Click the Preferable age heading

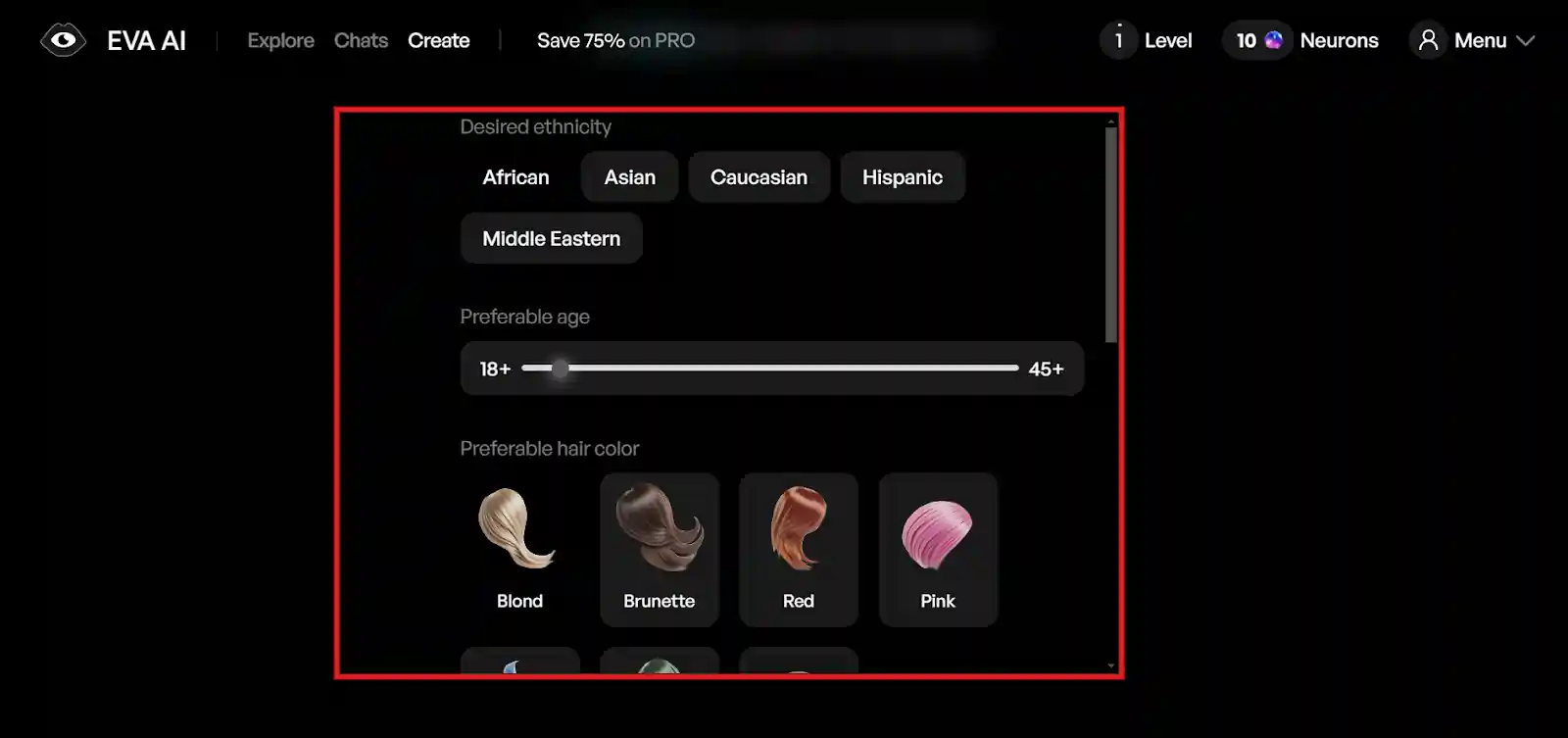524,317
